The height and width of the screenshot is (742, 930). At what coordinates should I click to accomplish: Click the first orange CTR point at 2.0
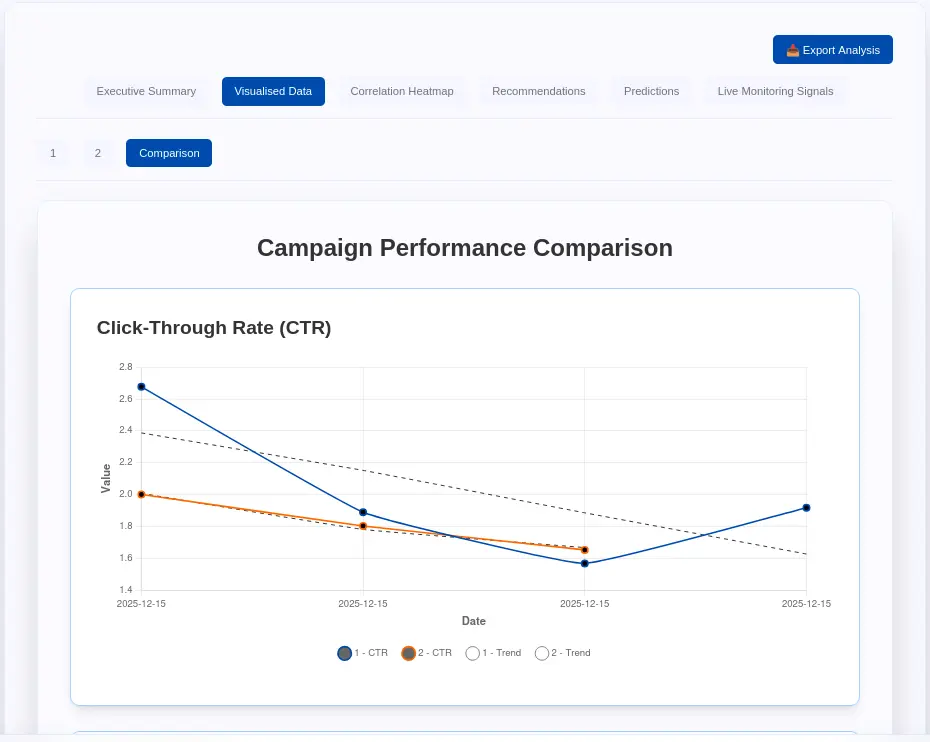141,494
